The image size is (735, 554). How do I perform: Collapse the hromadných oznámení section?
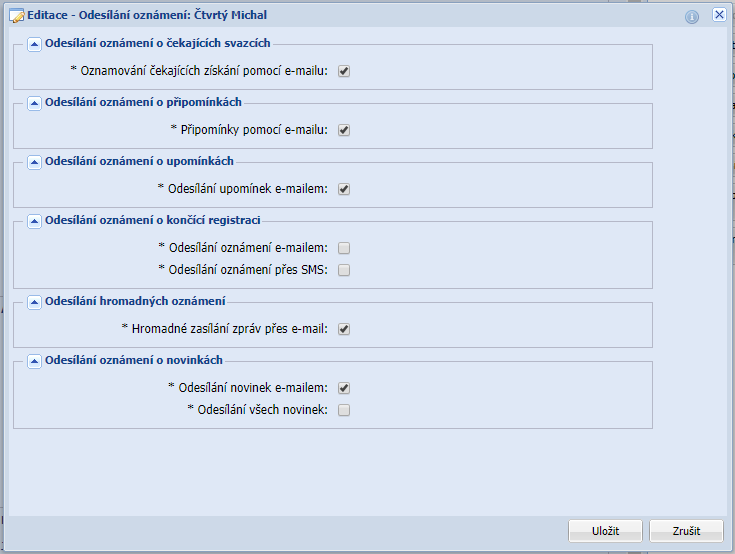(34, 302)
